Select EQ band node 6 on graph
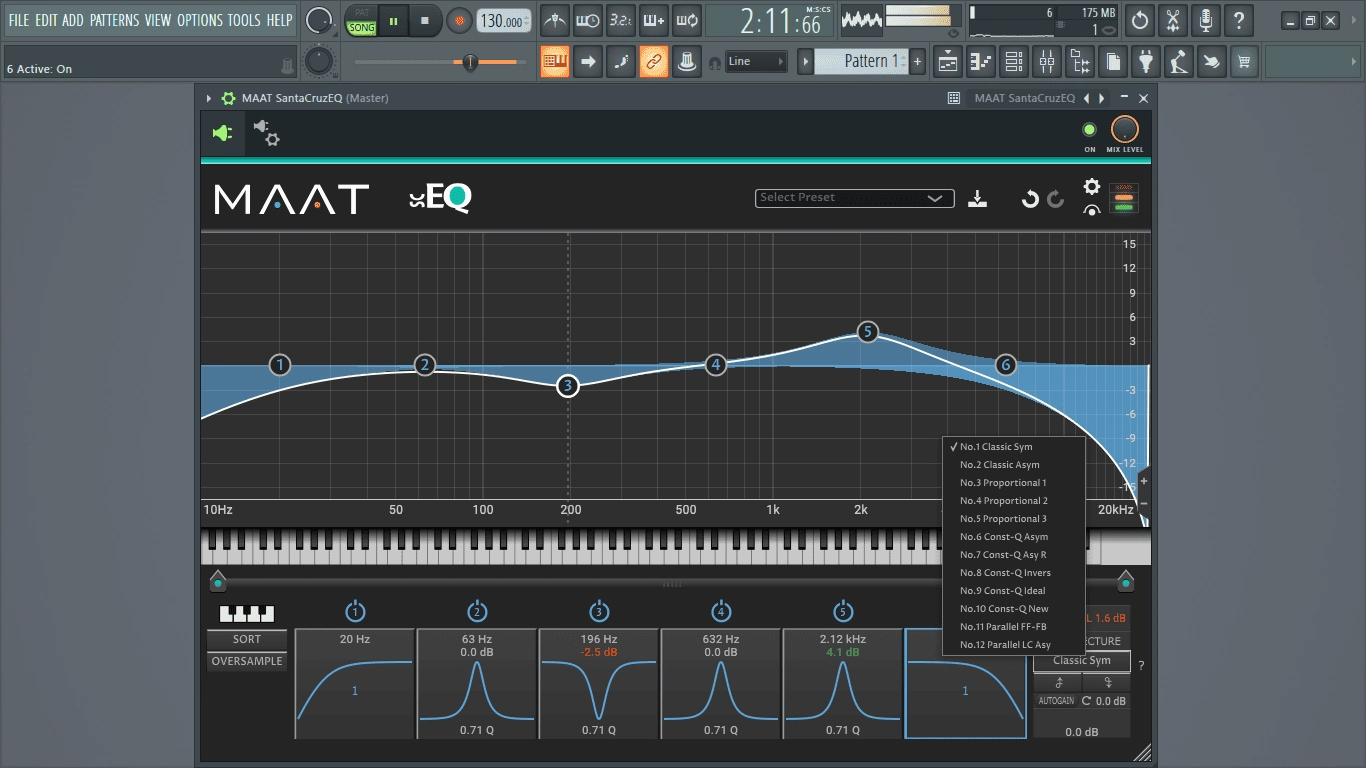The image size is (1366, 768). click(x=1006, y=365)
